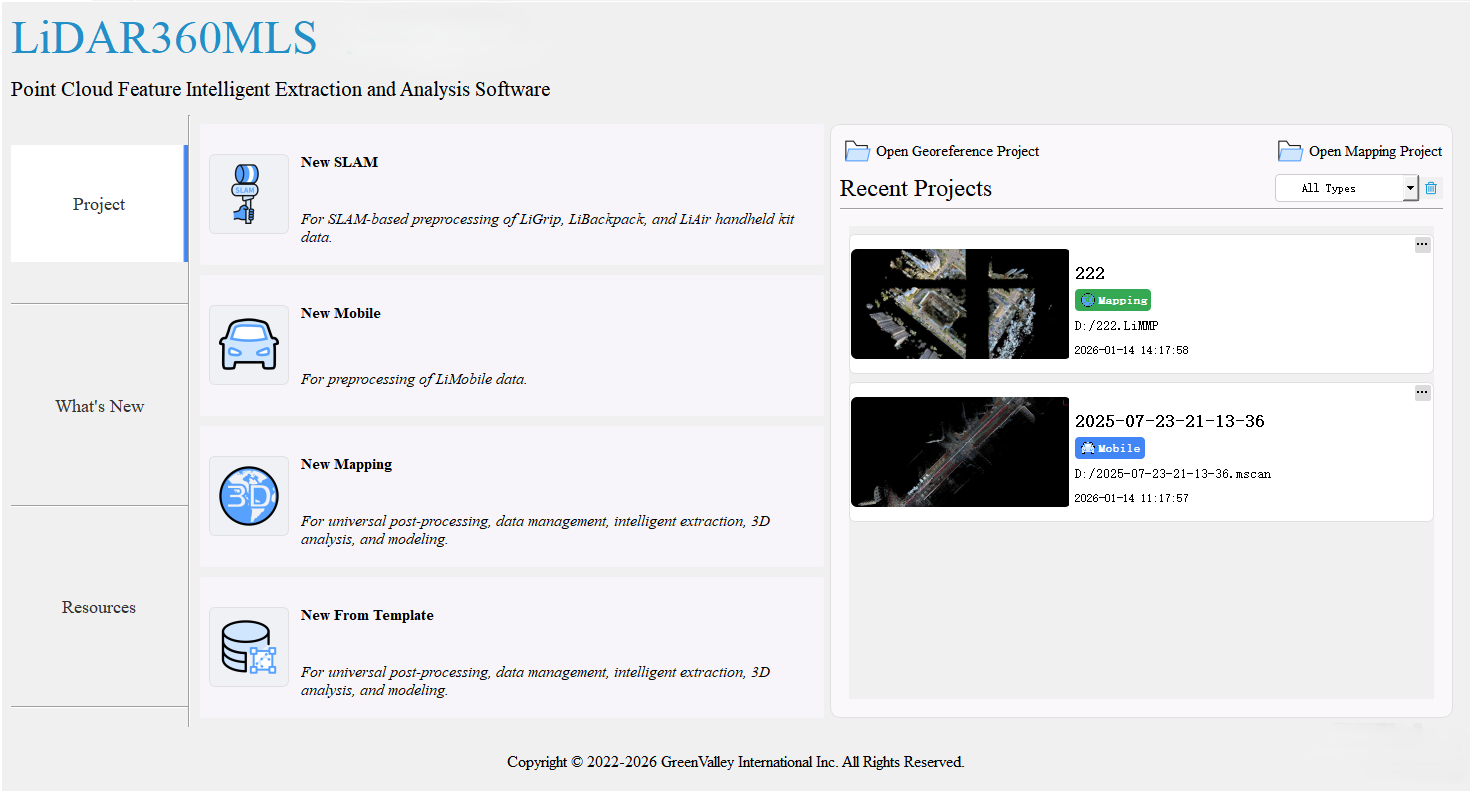Select the Project tab in the sidebar
Screen dimensions: 1470x792
tap(98, 204)
